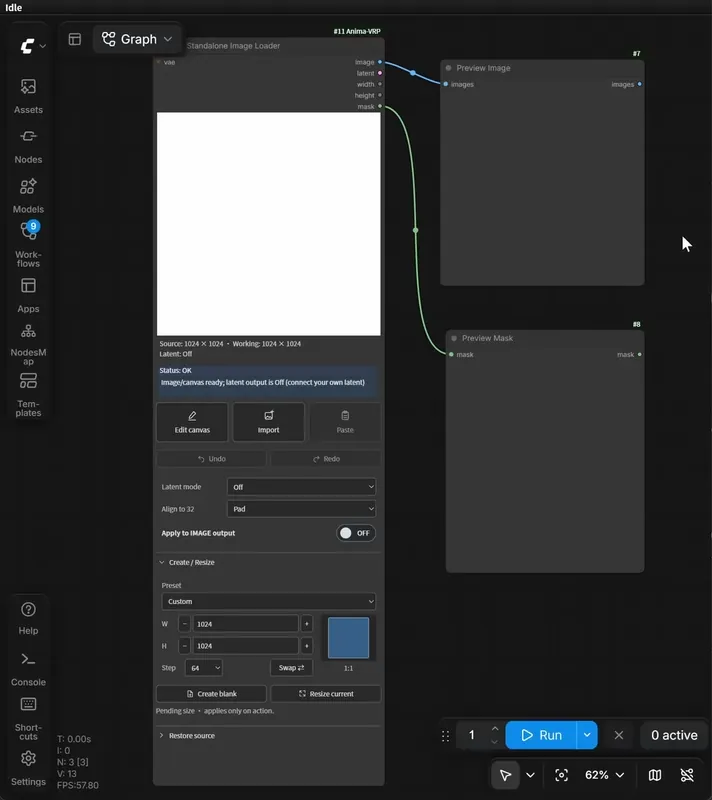Viewport: 712px width, 800px height.
Task: Click the Preview Mask node title
Action: pos(487,338)
